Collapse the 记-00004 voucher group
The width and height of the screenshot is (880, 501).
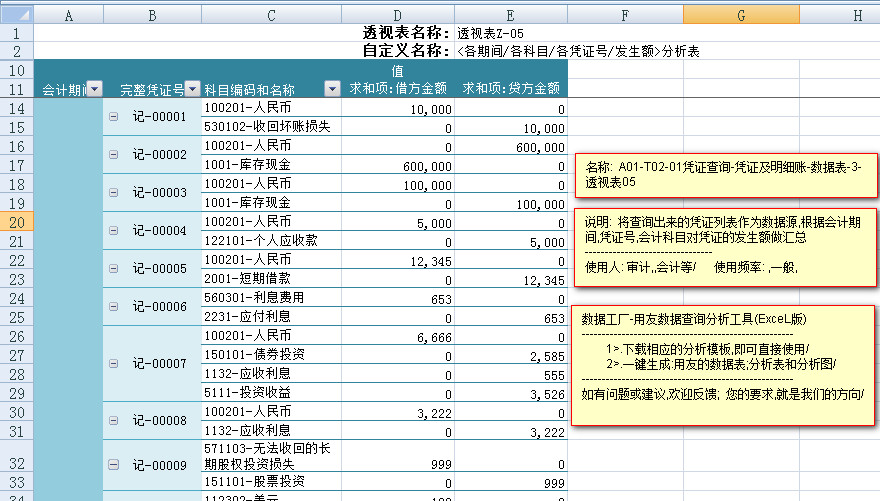[113, 231]
